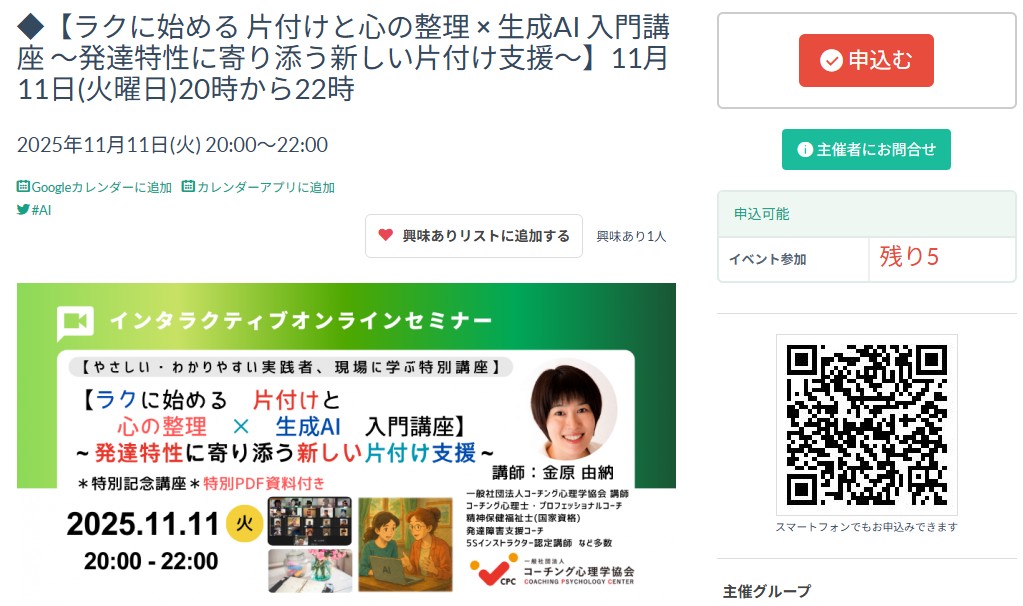Click the red heart icon
Screen dimensions: 1023x606
pyautogui.click(x=386, y=235)
